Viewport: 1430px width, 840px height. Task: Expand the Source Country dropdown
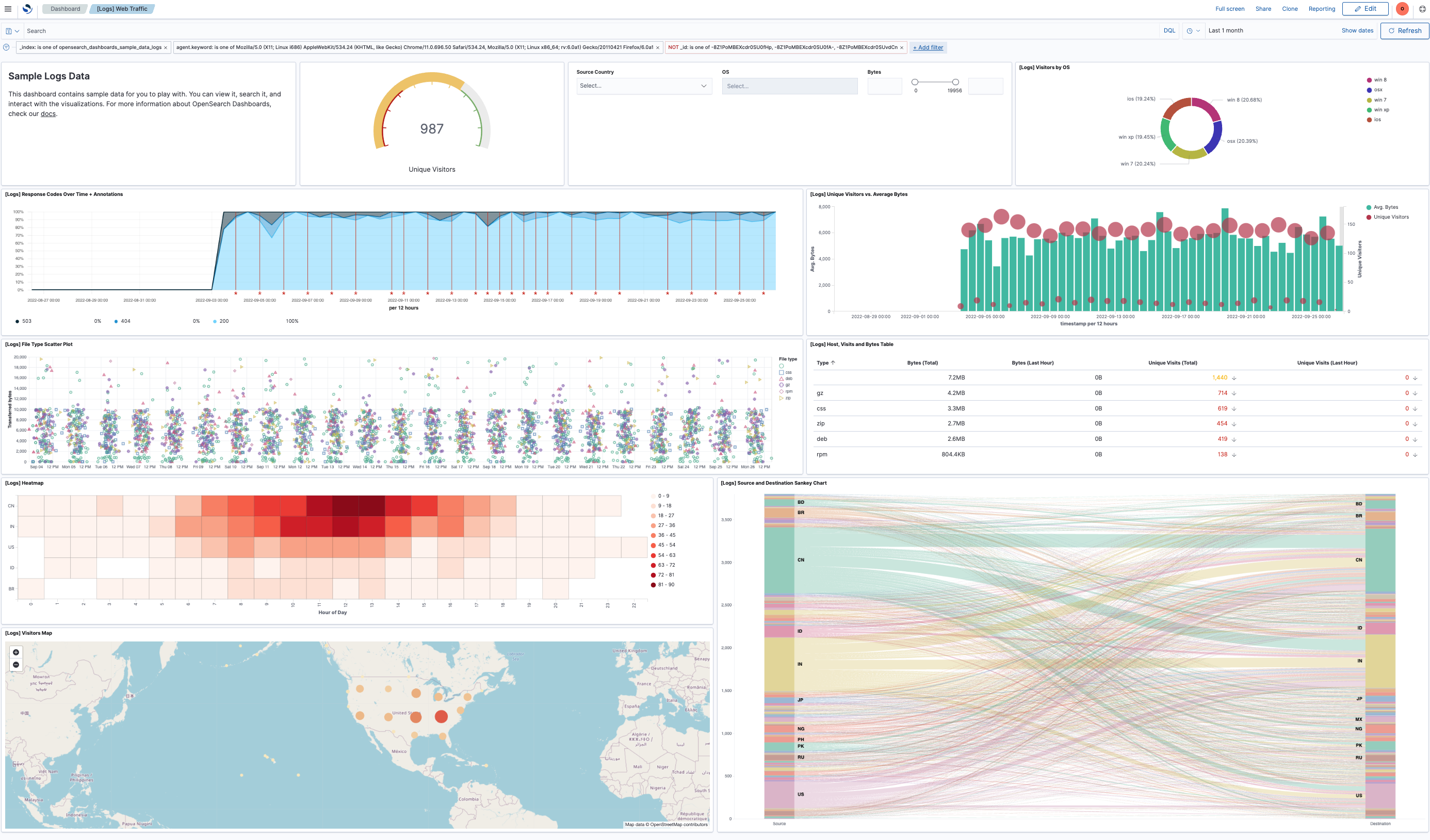pos(644,86)
